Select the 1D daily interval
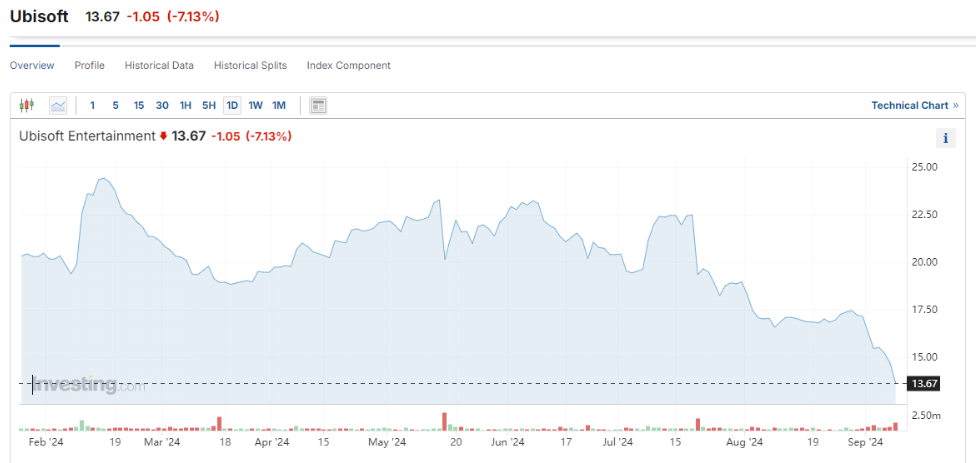 [x=232, y=105]
